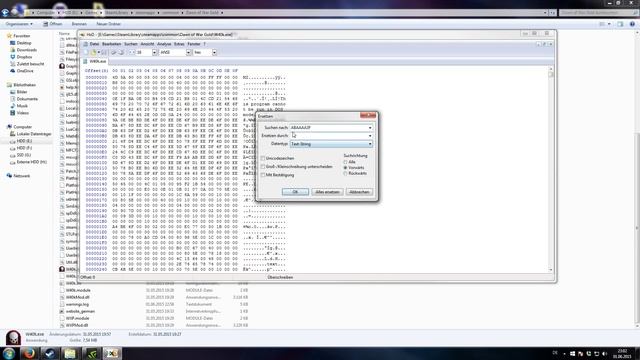Select the Rückwärts search direction radio

point(345,173)
